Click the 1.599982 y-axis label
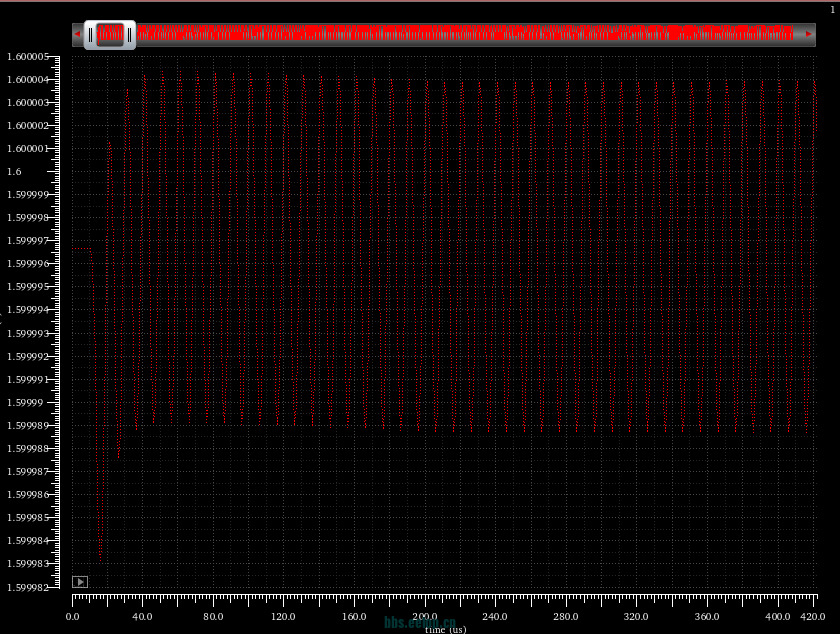This screenshot has height=634, width=840. pos(27,587)
